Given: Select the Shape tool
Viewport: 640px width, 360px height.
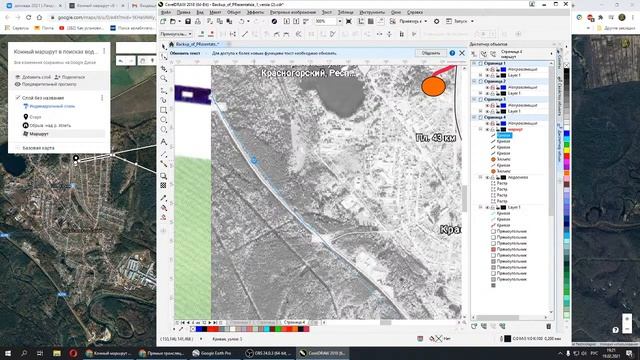Looking at the screenshot, I should tap(164, 57).
